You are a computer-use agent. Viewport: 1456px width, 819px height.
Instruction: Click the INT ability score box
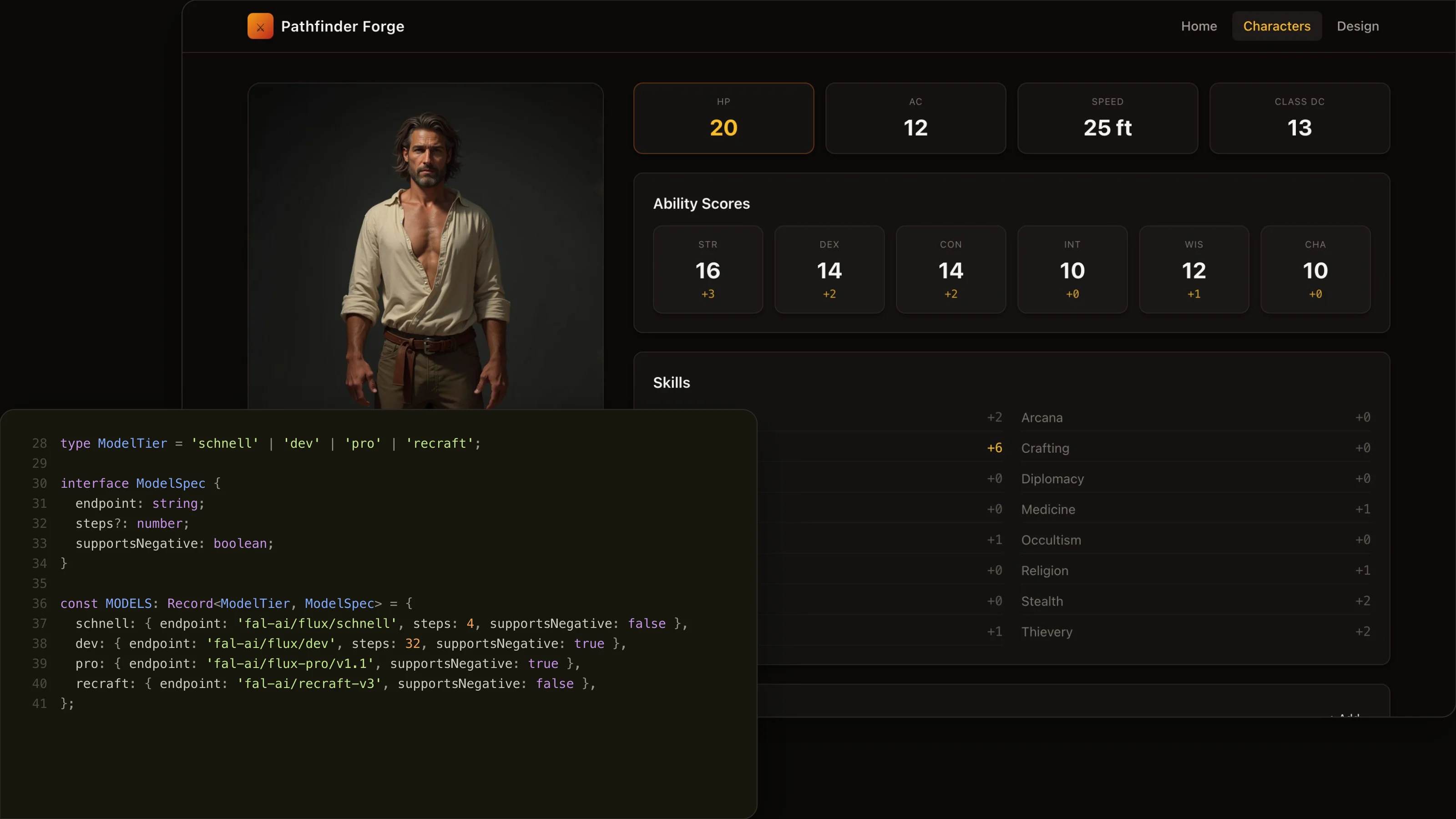tap(1072, 270)
